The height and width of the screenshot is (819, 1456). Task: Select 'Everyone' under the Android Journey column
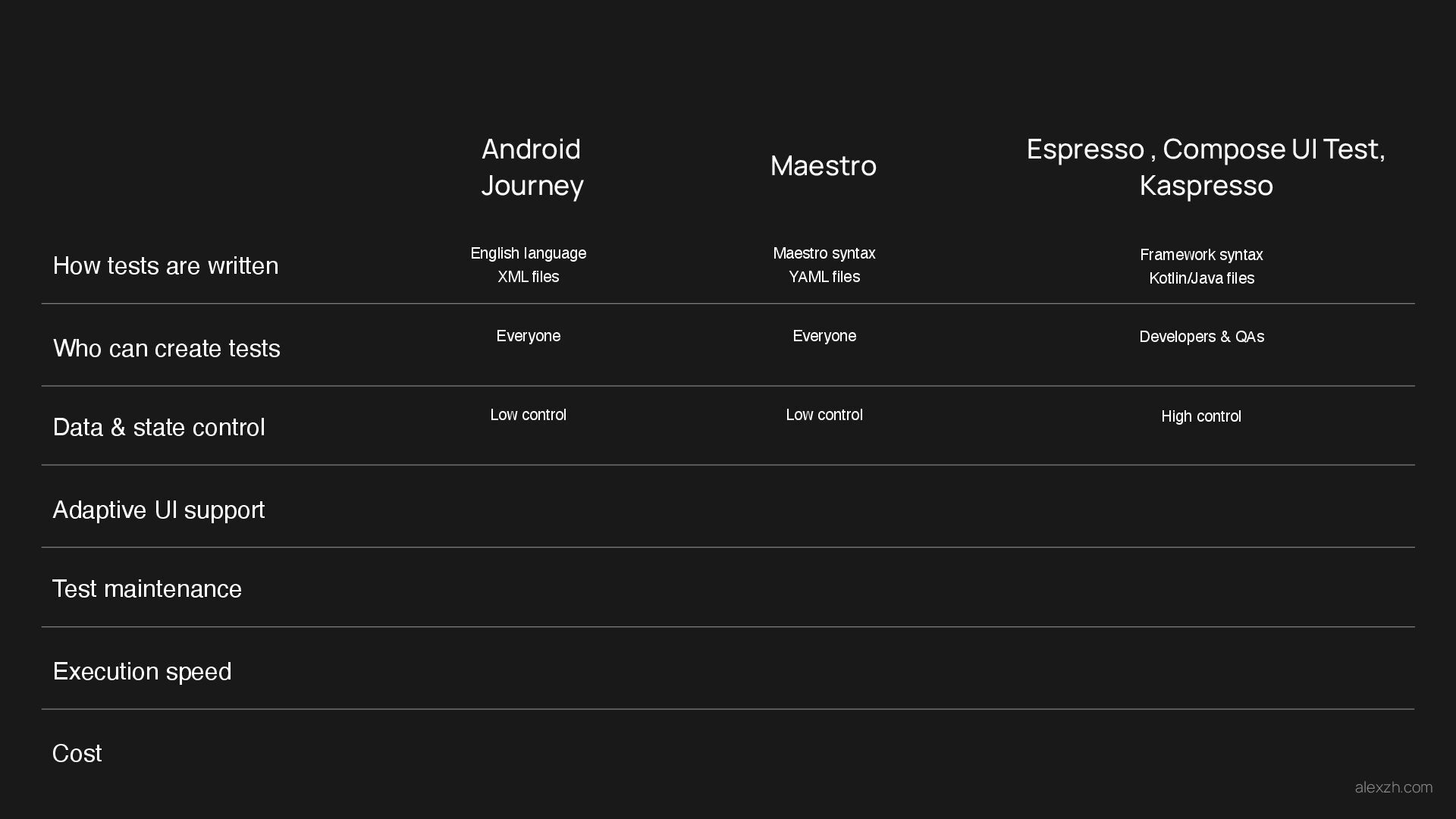529,336
